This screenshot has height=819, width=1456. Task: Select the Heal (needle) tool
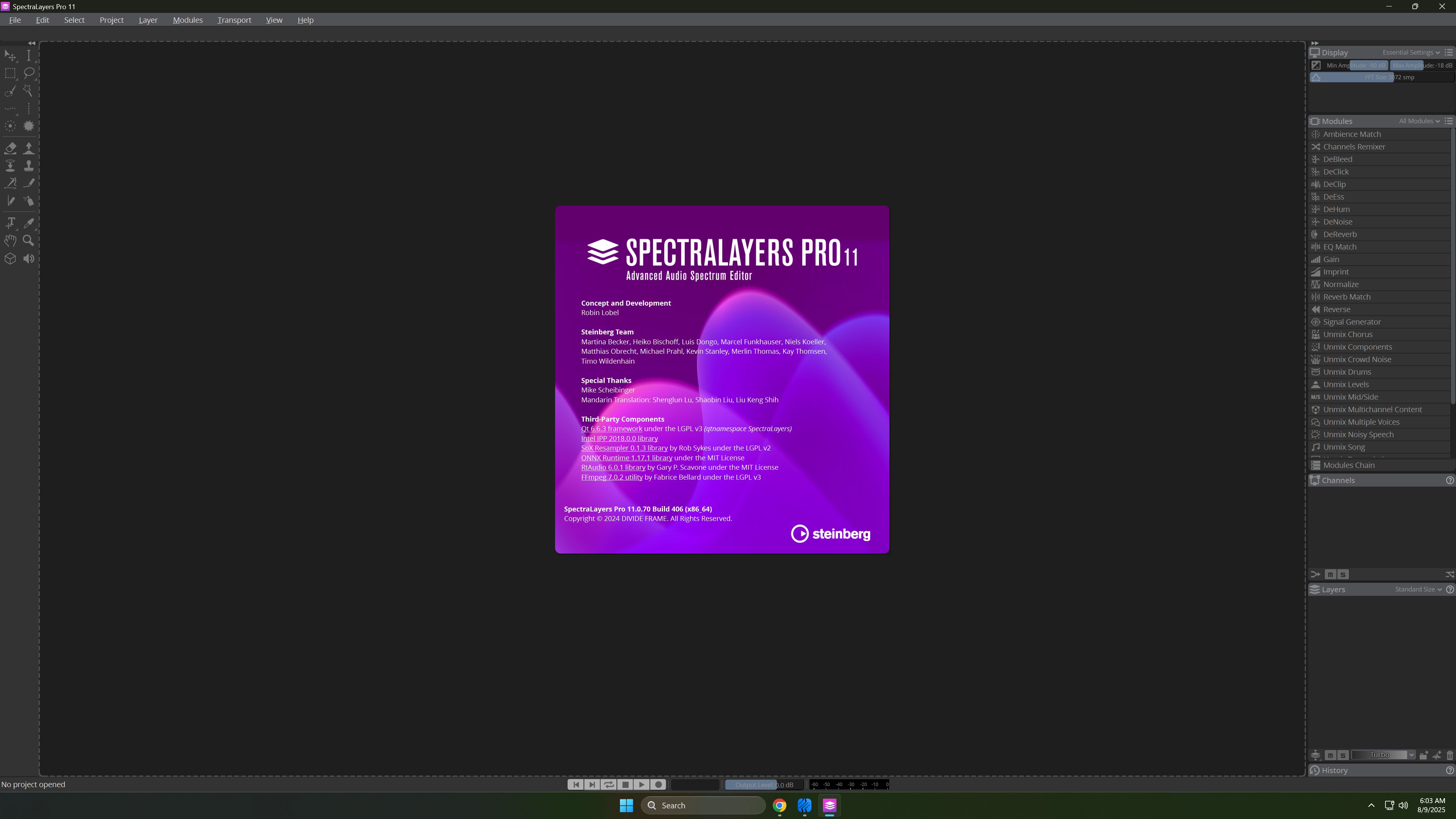(10, 183)
